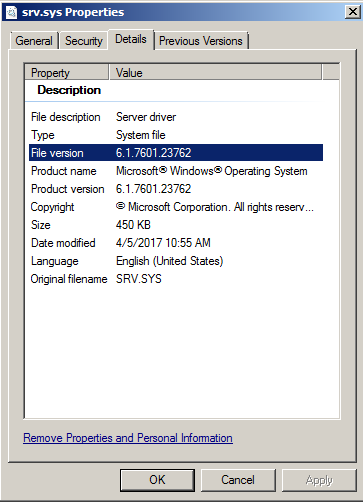
Task: Select the Original filename row
Action: coord(176,279)
